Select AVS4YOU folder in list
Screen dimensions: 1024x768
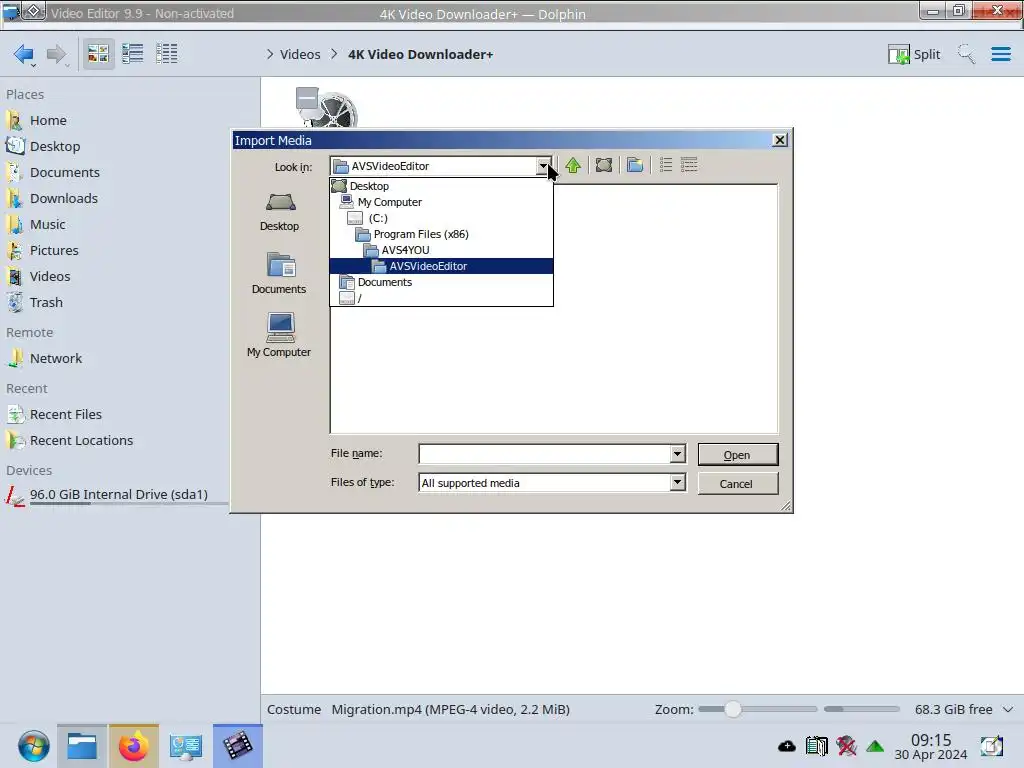pos(441,250)
